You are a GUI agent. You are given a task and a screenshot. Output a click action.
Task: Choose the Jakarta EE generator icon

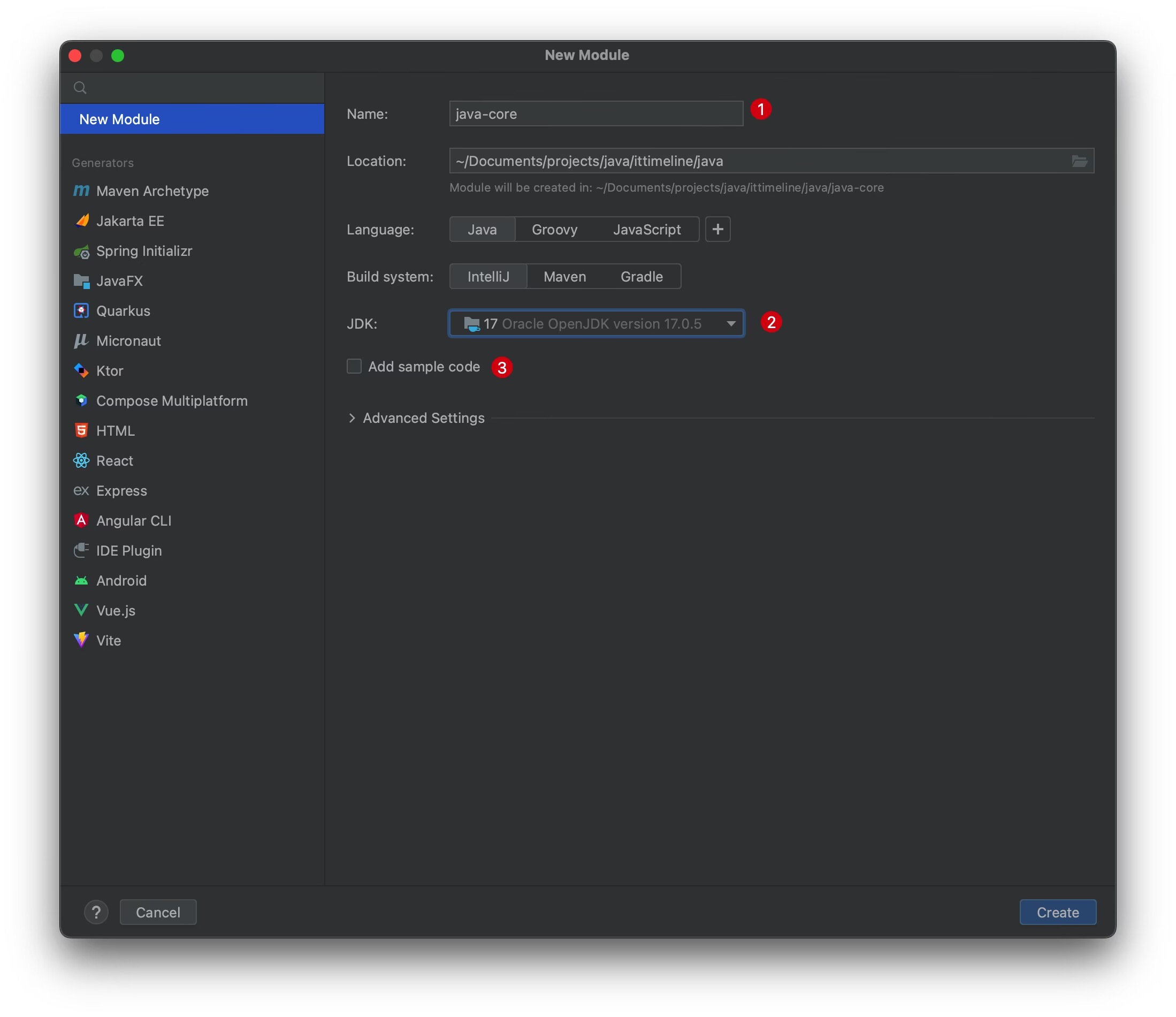[82, 221]
